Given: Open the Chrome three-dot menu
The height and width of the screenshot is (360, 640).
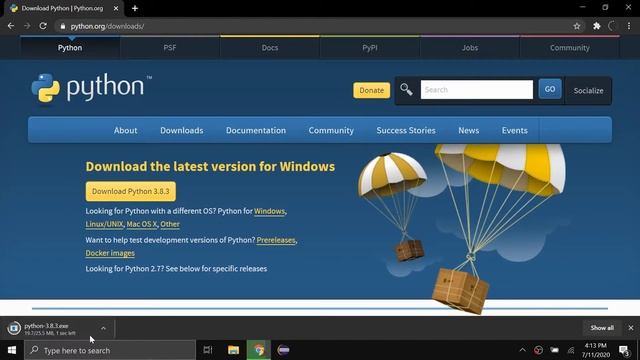Looking at the screenshot, I should coord(629,26).
